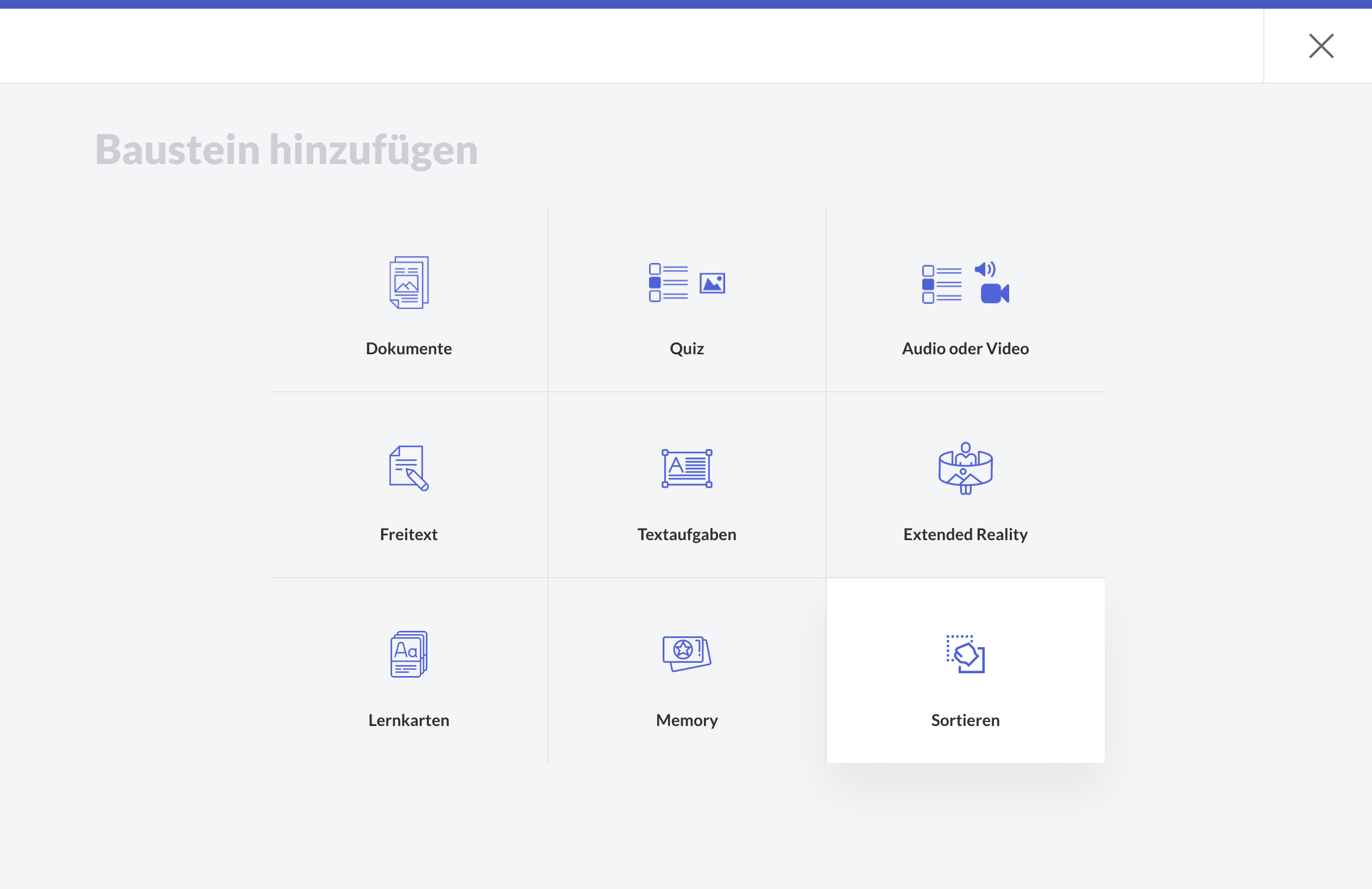Click the Audio oder Video icon
This screenshot has width=1372, height=889.
(965, 283)
